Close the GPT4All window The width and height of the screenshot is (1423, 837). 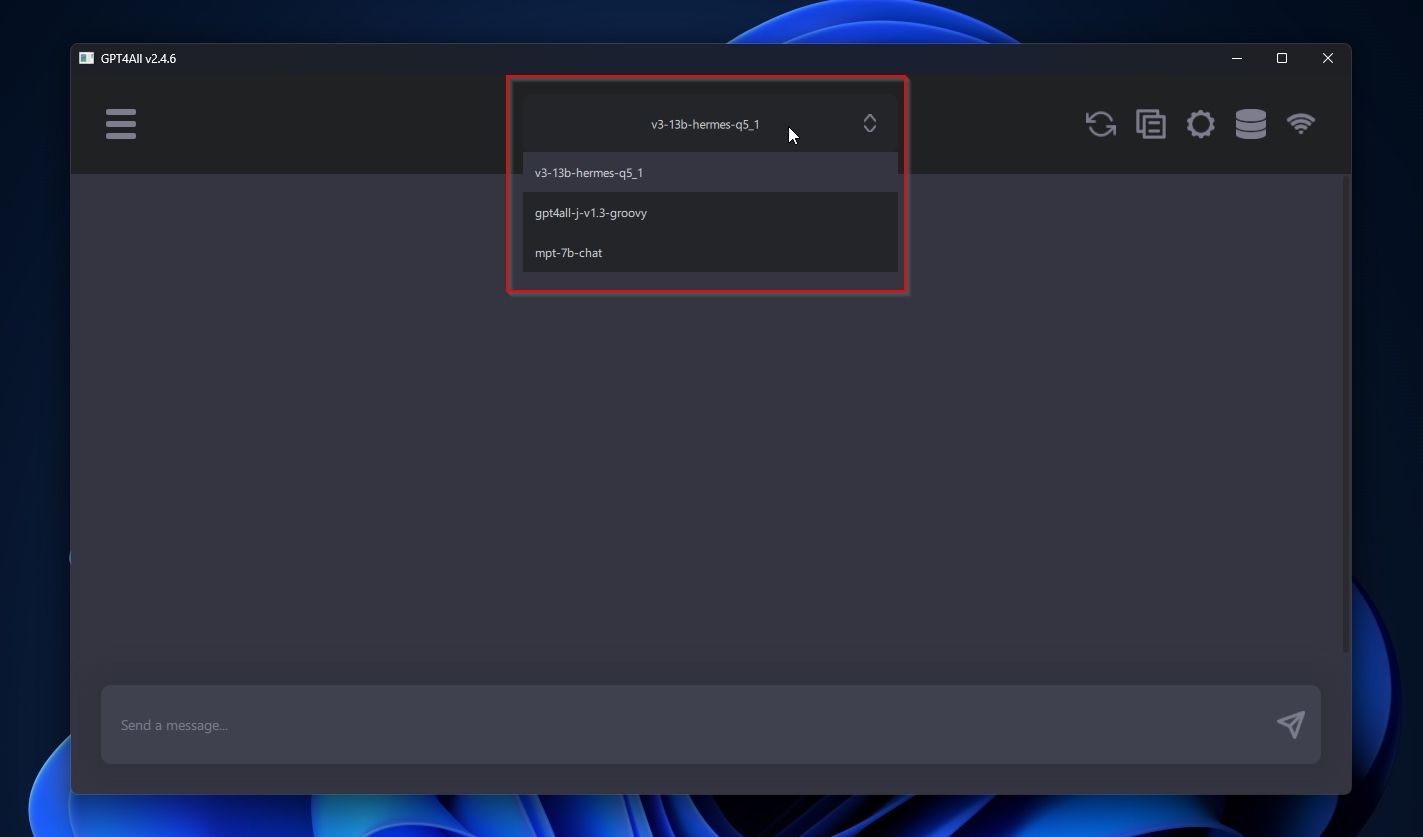click(x=1328, y=58)
